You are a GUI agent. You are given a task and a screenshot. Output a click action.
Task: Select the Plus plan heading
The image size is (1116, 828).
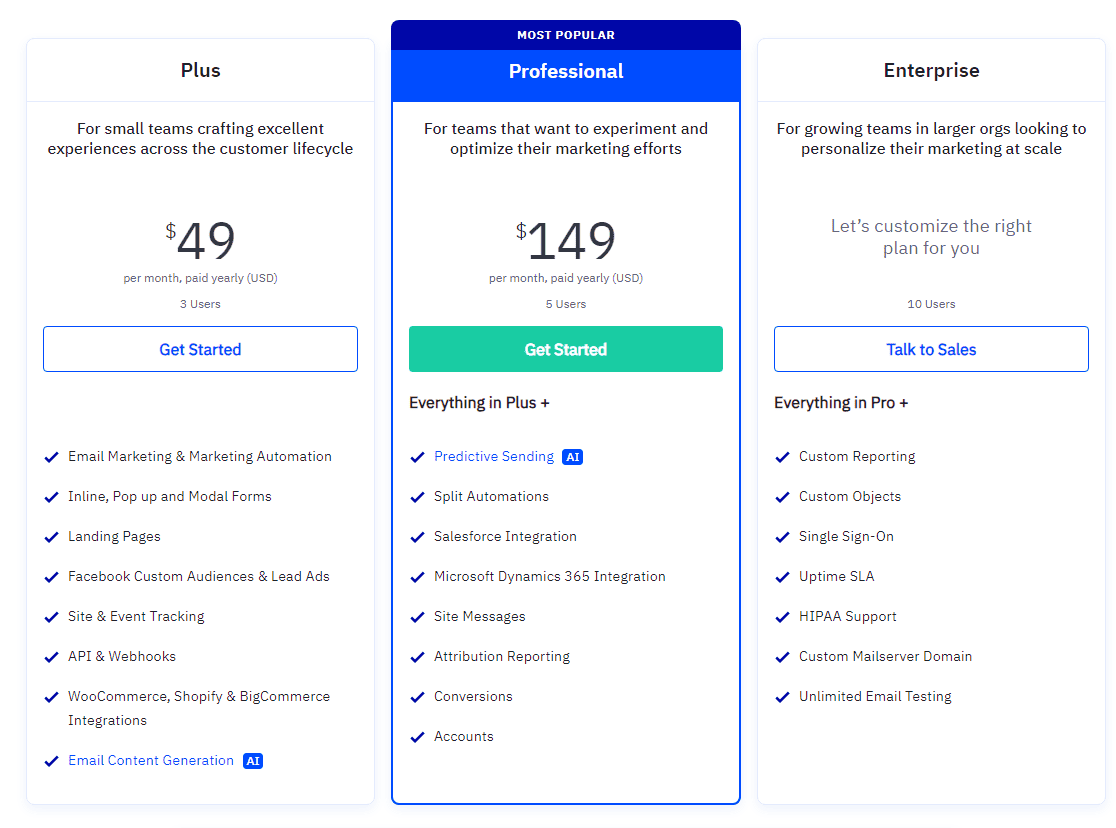(x=201, y=71)
